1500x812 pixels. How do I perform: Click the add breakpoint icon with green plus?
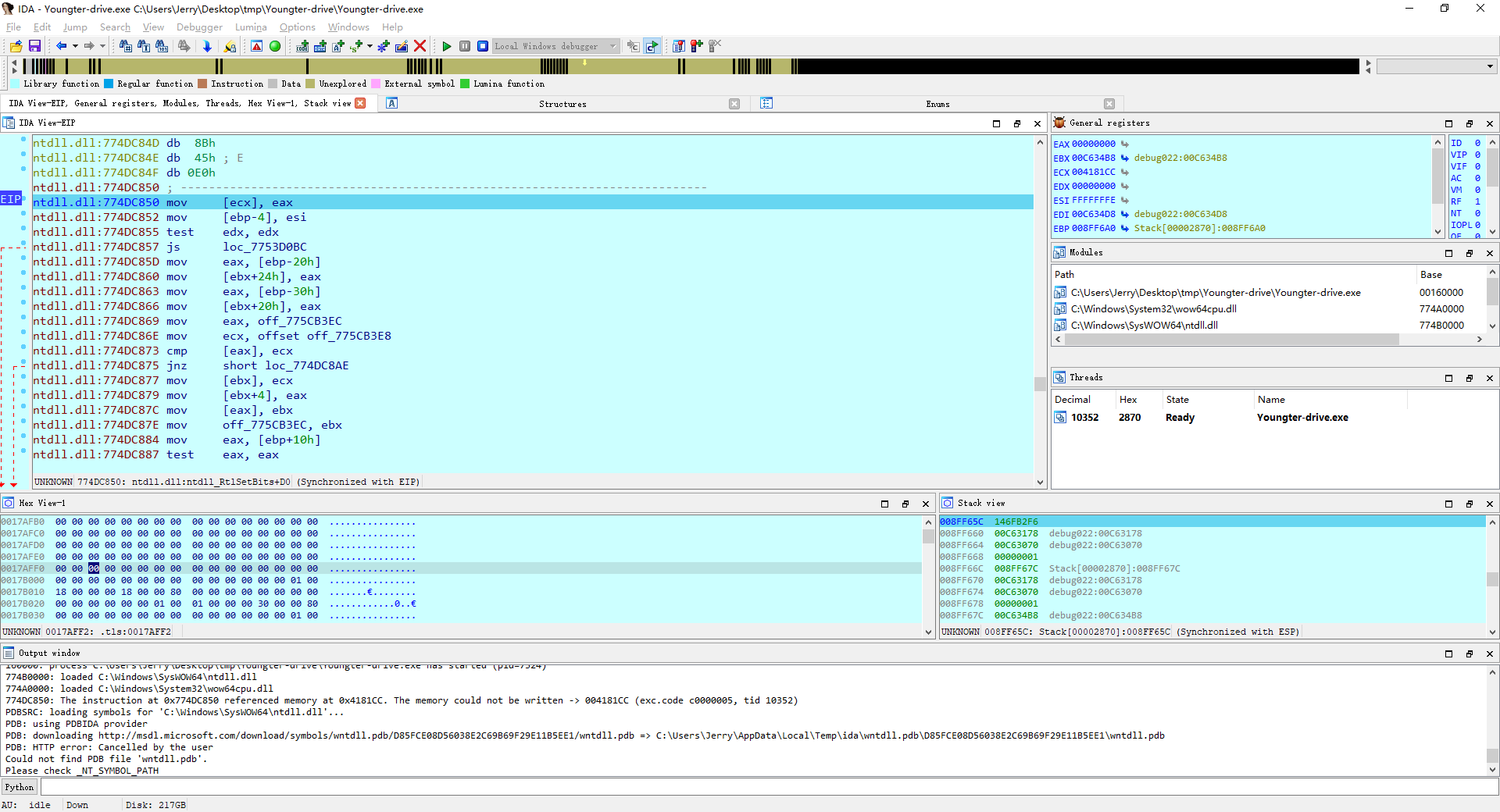[697, 47]
